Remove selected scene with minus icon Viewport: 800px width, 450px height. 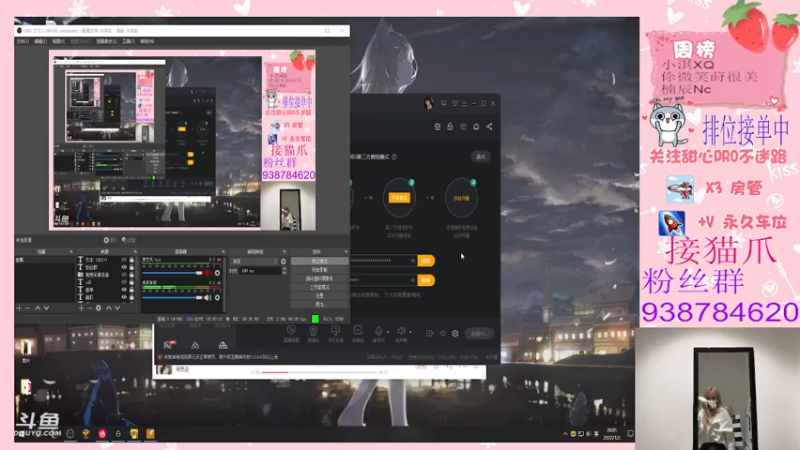[28, 308]
